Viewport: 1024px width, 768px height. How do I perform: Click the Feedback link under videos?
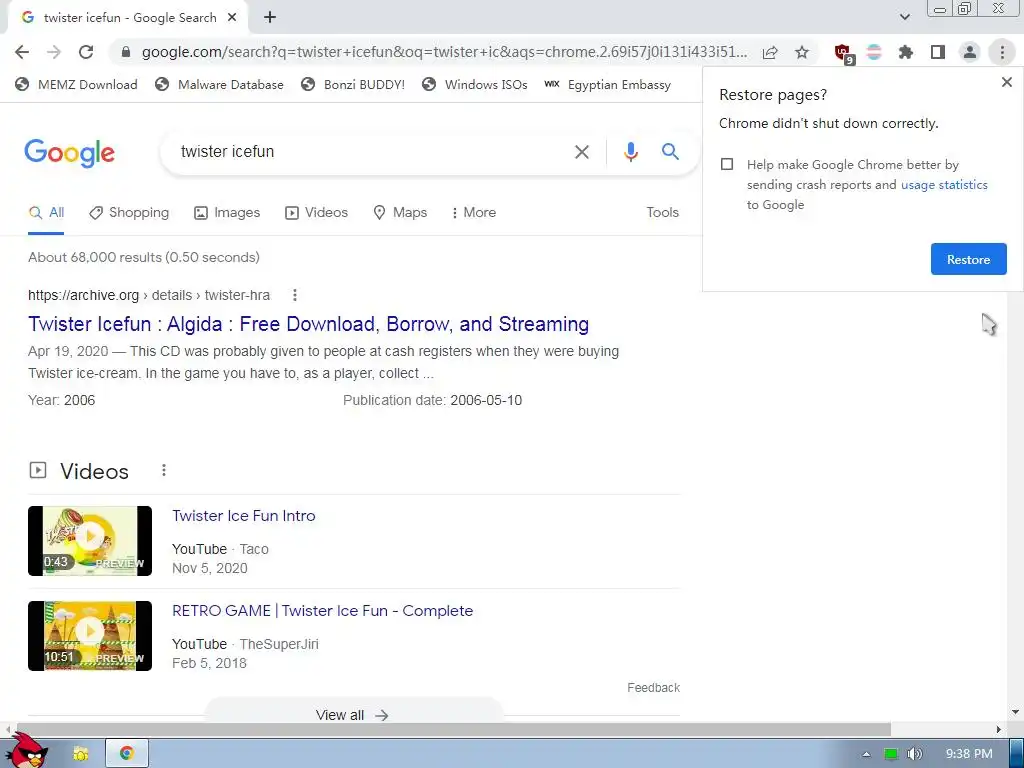tap(653, 688)
